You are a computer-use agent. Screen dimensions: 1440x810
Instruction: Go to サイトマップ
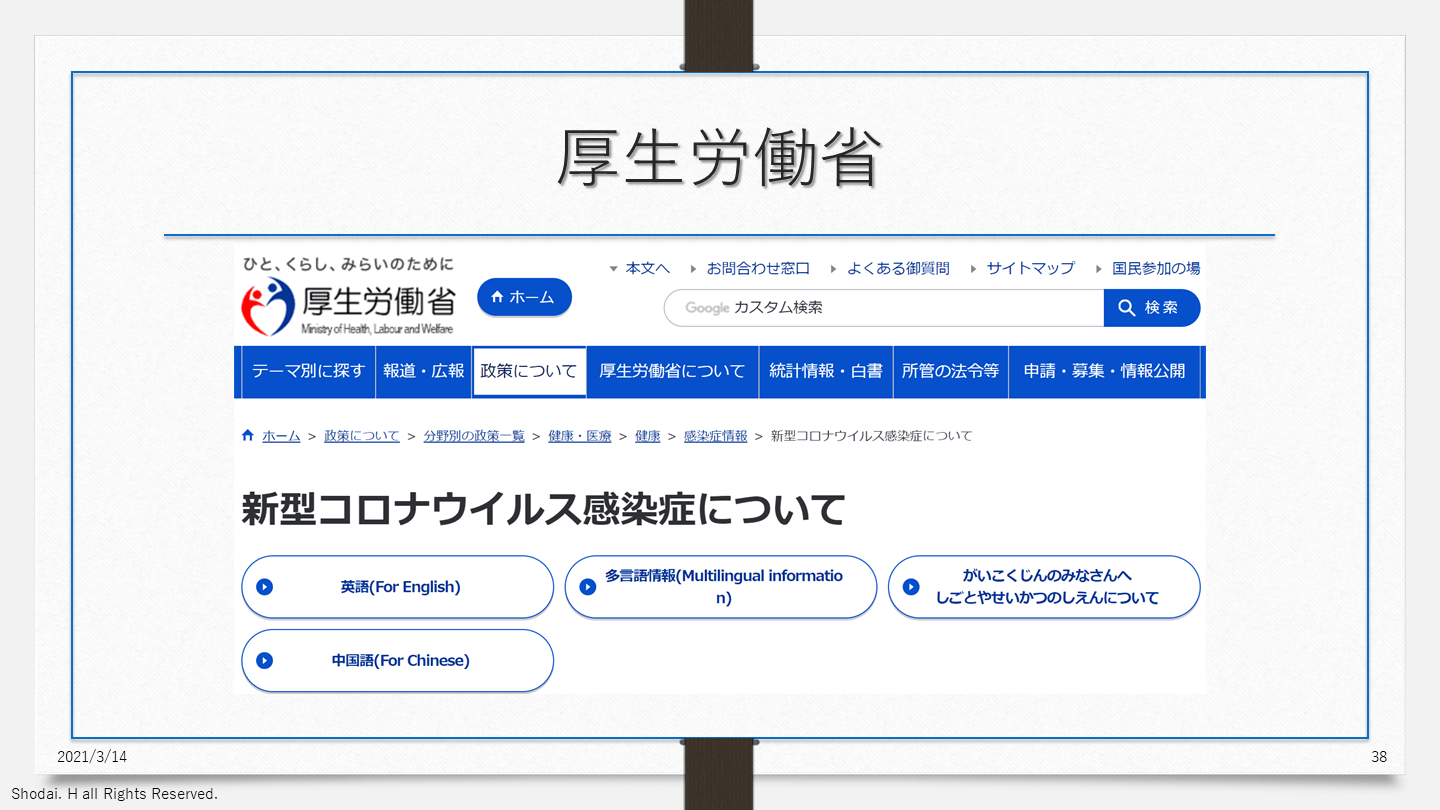pyautogui.click(x=1030, y=268)
